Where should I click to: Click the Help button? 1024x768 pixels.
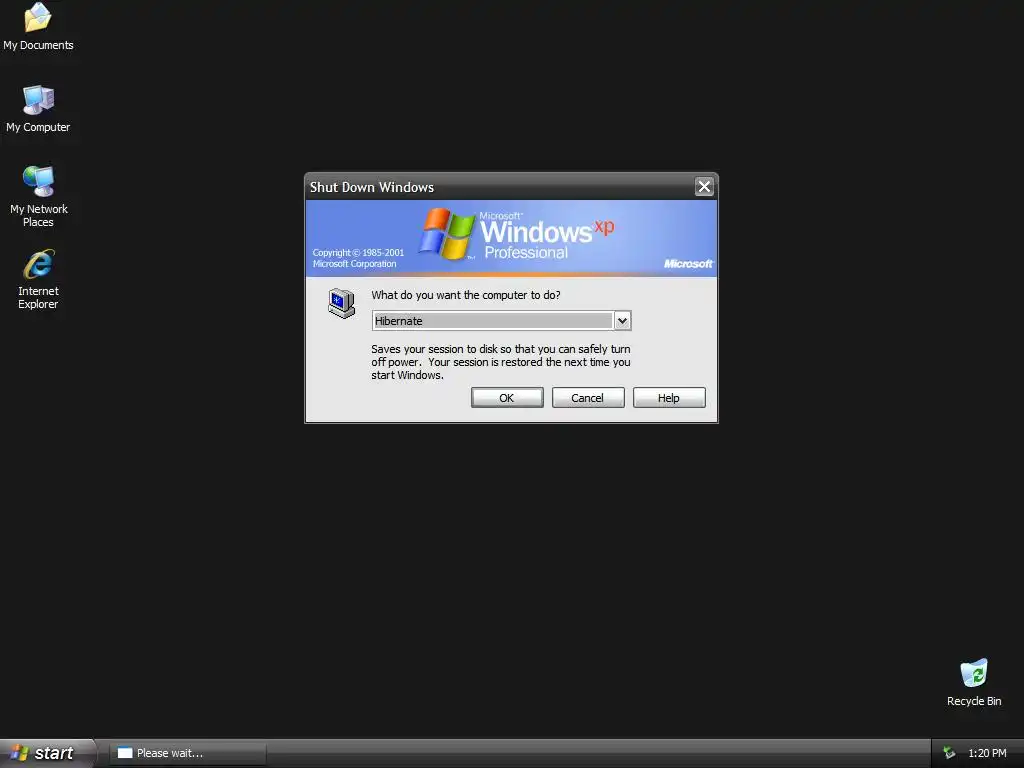[x=669, y=398]
